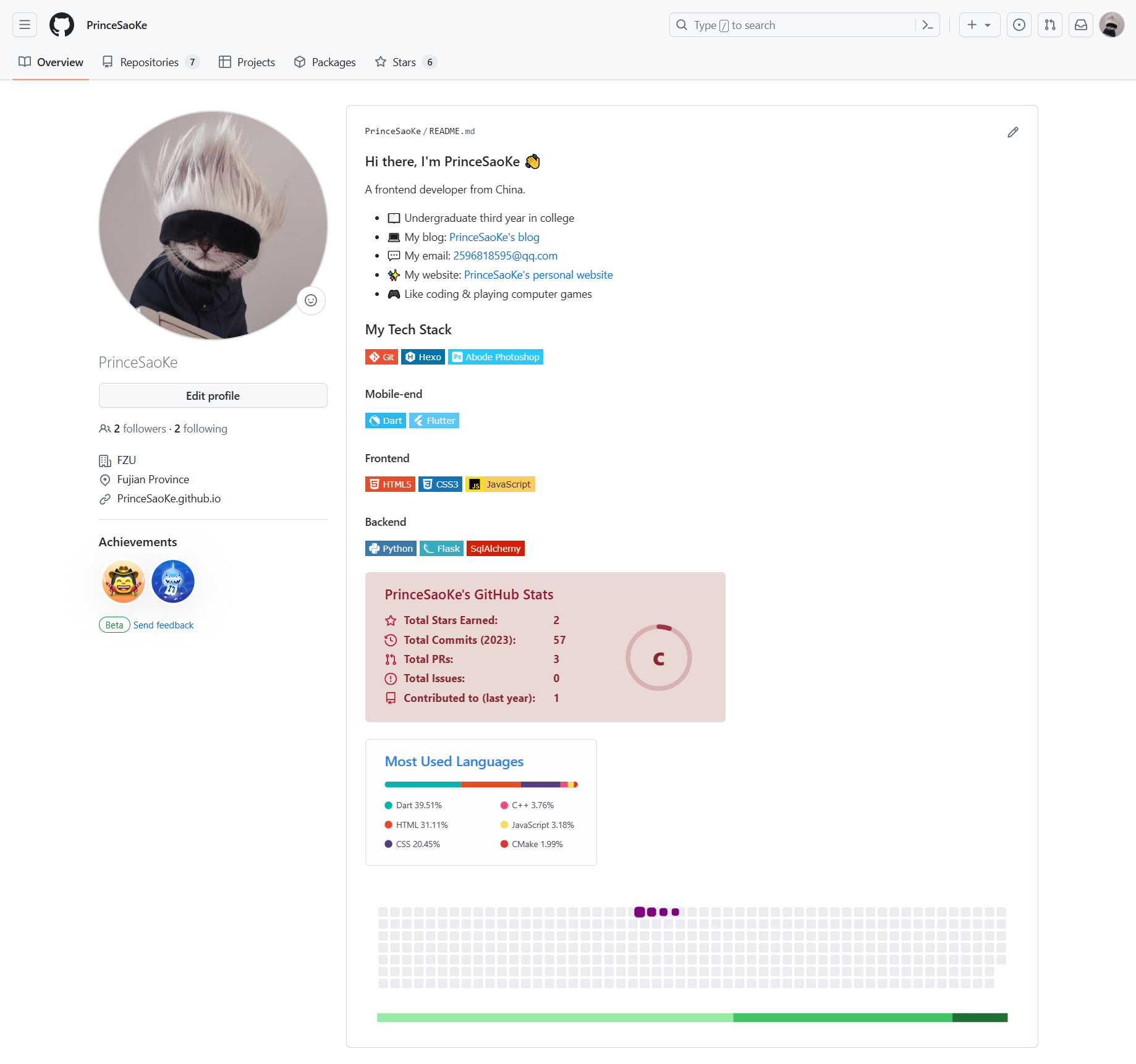Click the JavaScript 3.18% yellow dot
1136x1064 pixels.
(504, 824)
